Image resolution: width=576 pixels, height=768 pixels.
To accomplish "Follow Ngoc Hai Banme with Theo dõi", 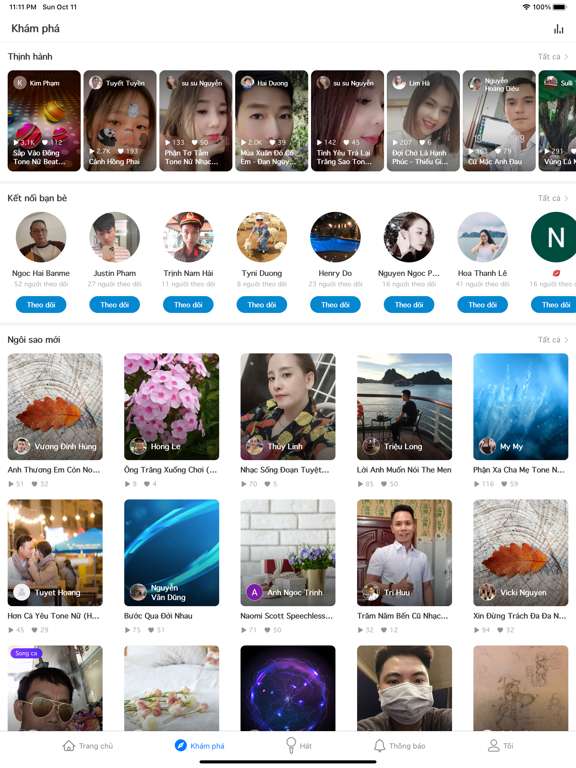I will tap(41, 305).
